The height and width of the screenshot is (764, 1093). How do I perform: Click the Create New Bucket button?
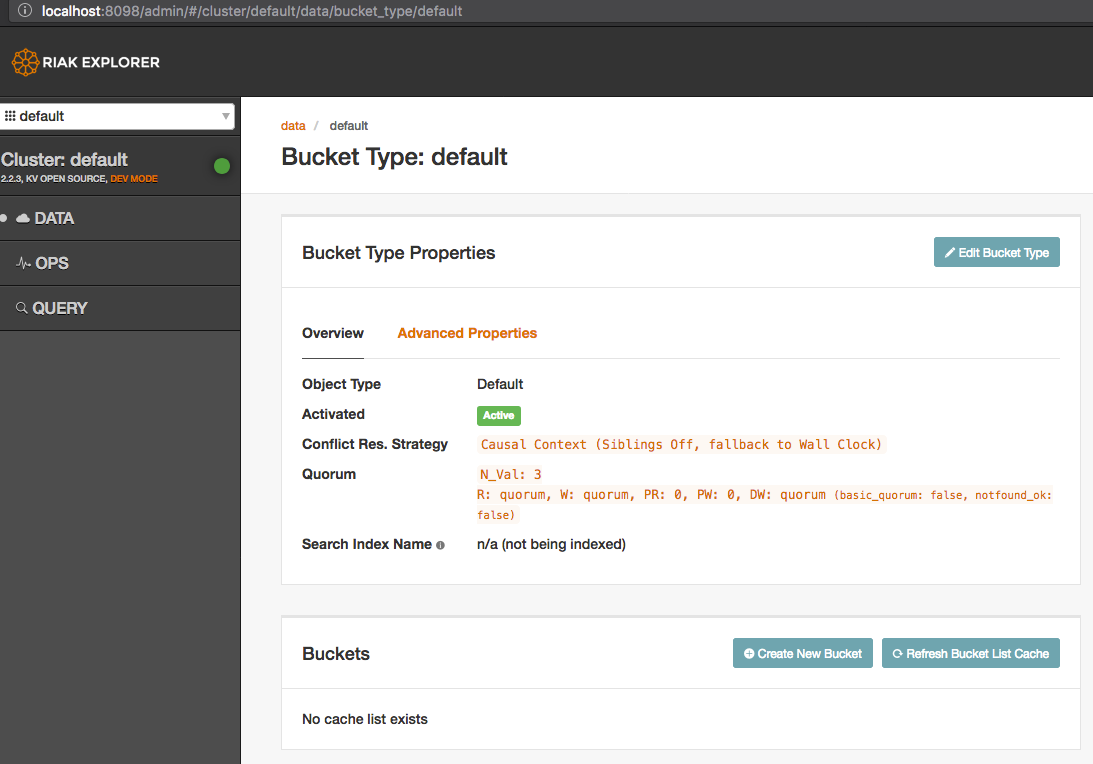click(x=802, y=653)
